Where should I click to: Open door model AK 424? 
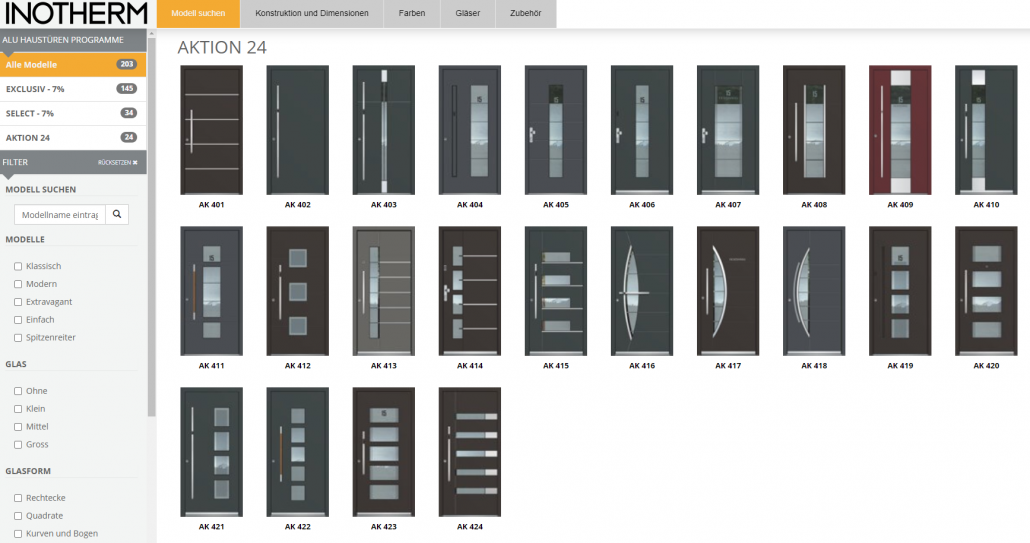pos(470,452)
